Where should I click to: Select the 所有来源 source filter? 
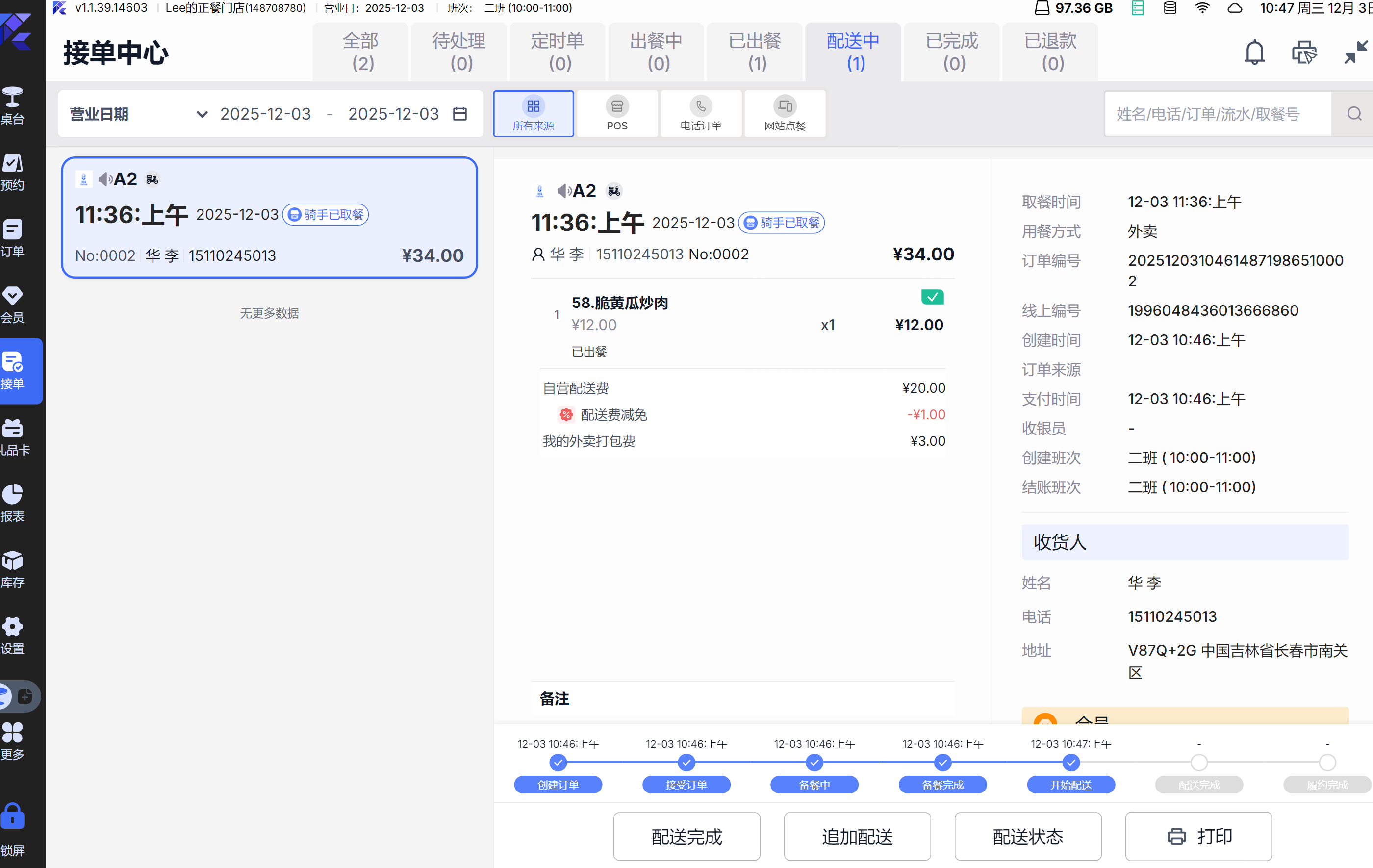tap(533, 113)
